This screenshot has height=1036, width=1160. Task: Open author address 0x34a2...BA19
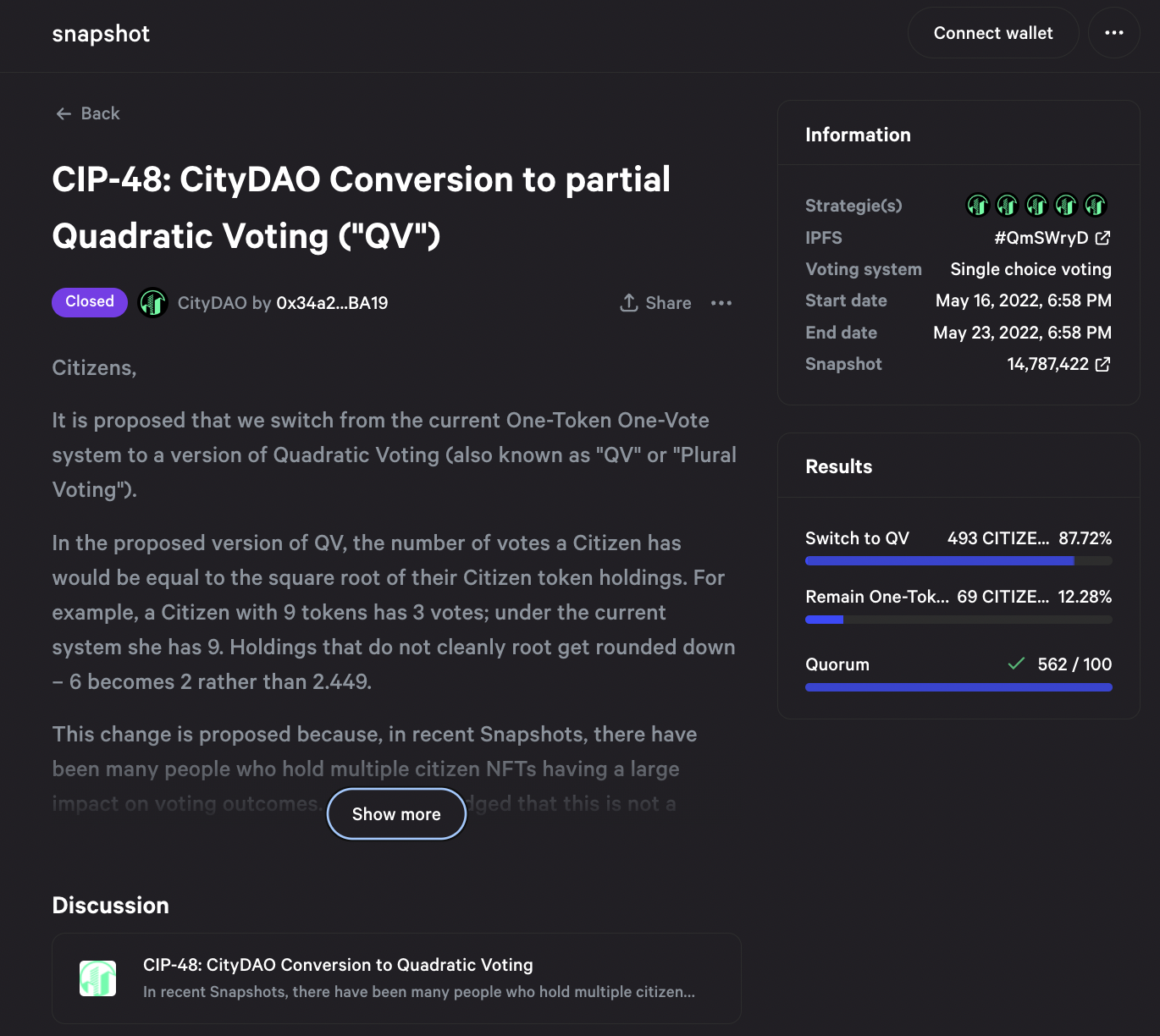(x=332, y=303)
